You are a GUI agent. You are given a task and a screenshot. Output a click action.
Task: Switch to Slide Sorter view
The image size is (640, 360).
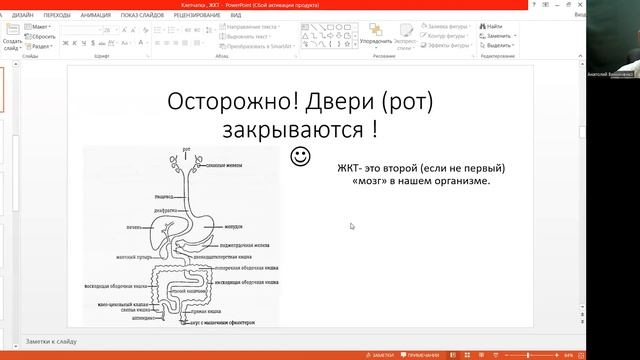tap(467, 356)
